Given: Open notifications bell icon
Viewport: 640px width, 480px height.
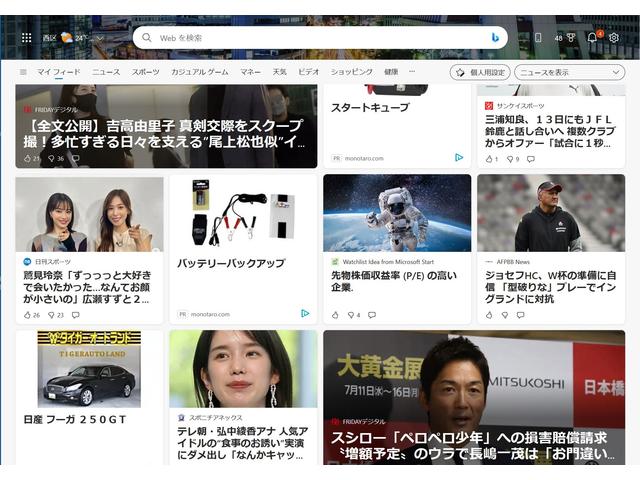Looking at the screenshot, I should (592, 37).
